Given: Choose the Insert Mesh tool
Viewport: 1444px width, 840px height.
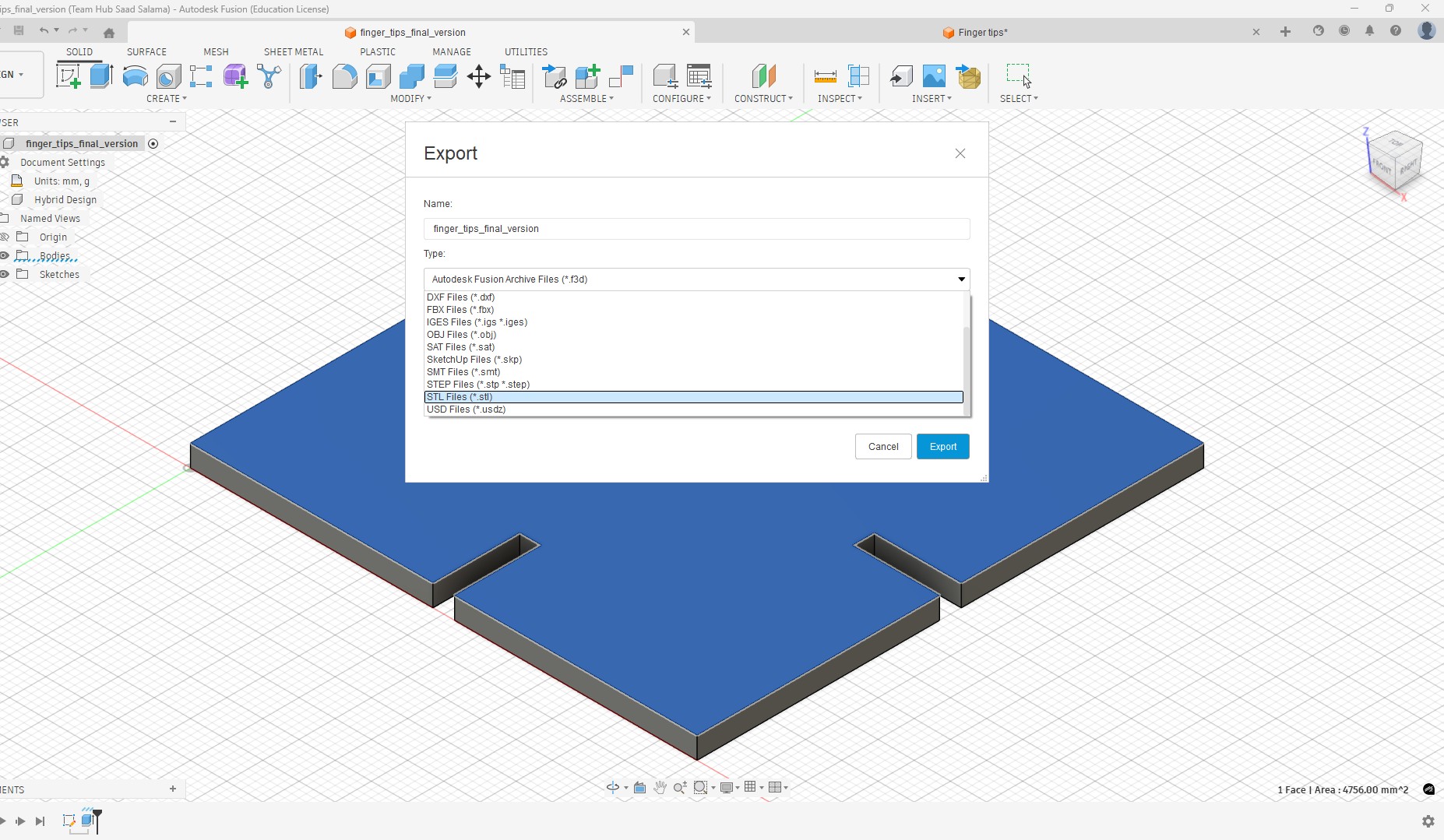Looking at the screenshot, I should coord(968,76).
